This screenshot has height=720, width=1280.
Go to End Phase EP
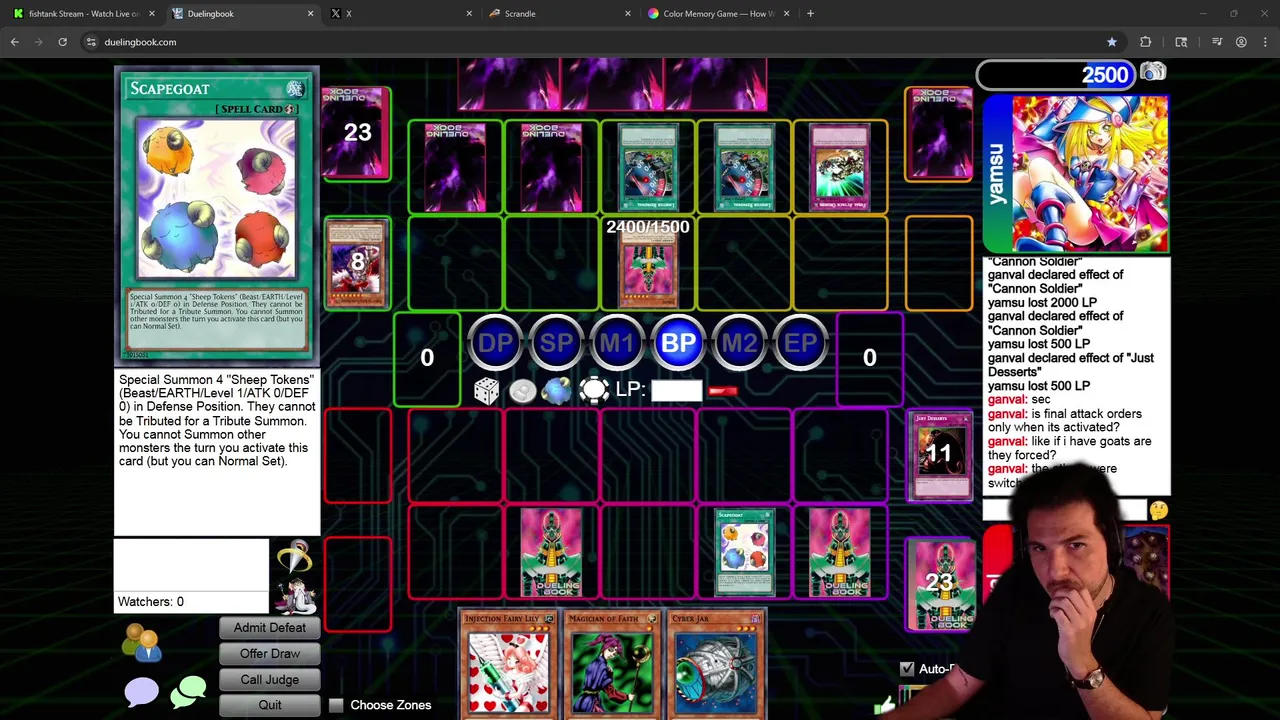800,343
